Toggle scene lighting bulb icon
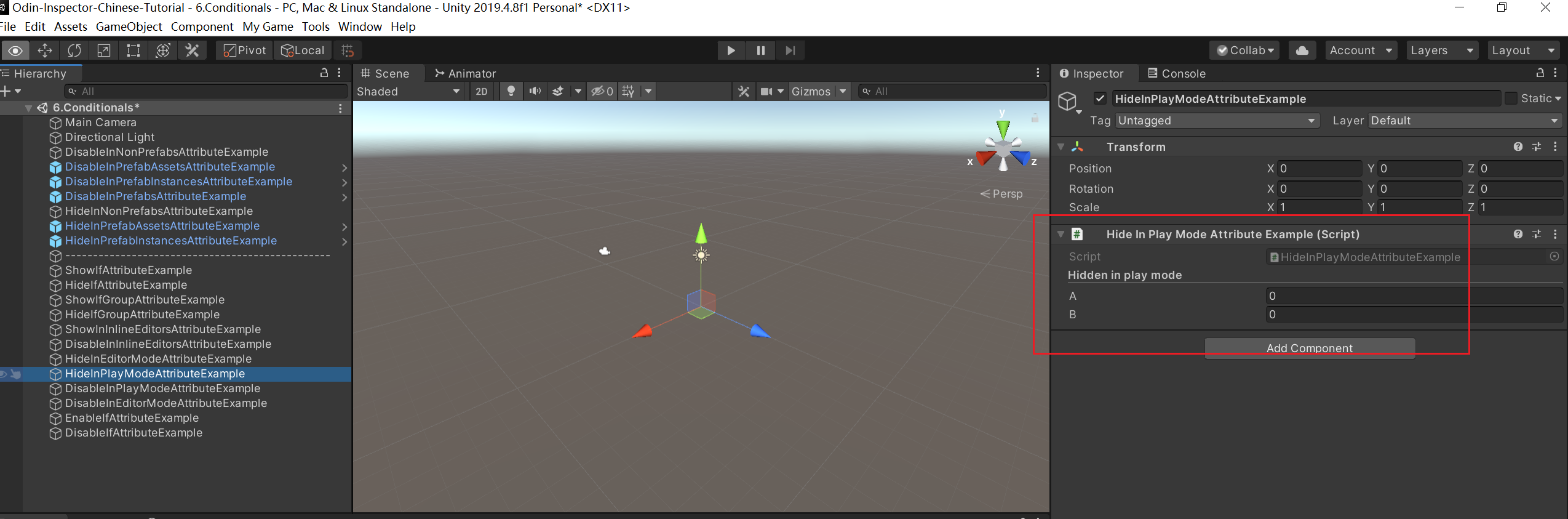The width and height of the screenshot is (1568, 519). point(511,91)
